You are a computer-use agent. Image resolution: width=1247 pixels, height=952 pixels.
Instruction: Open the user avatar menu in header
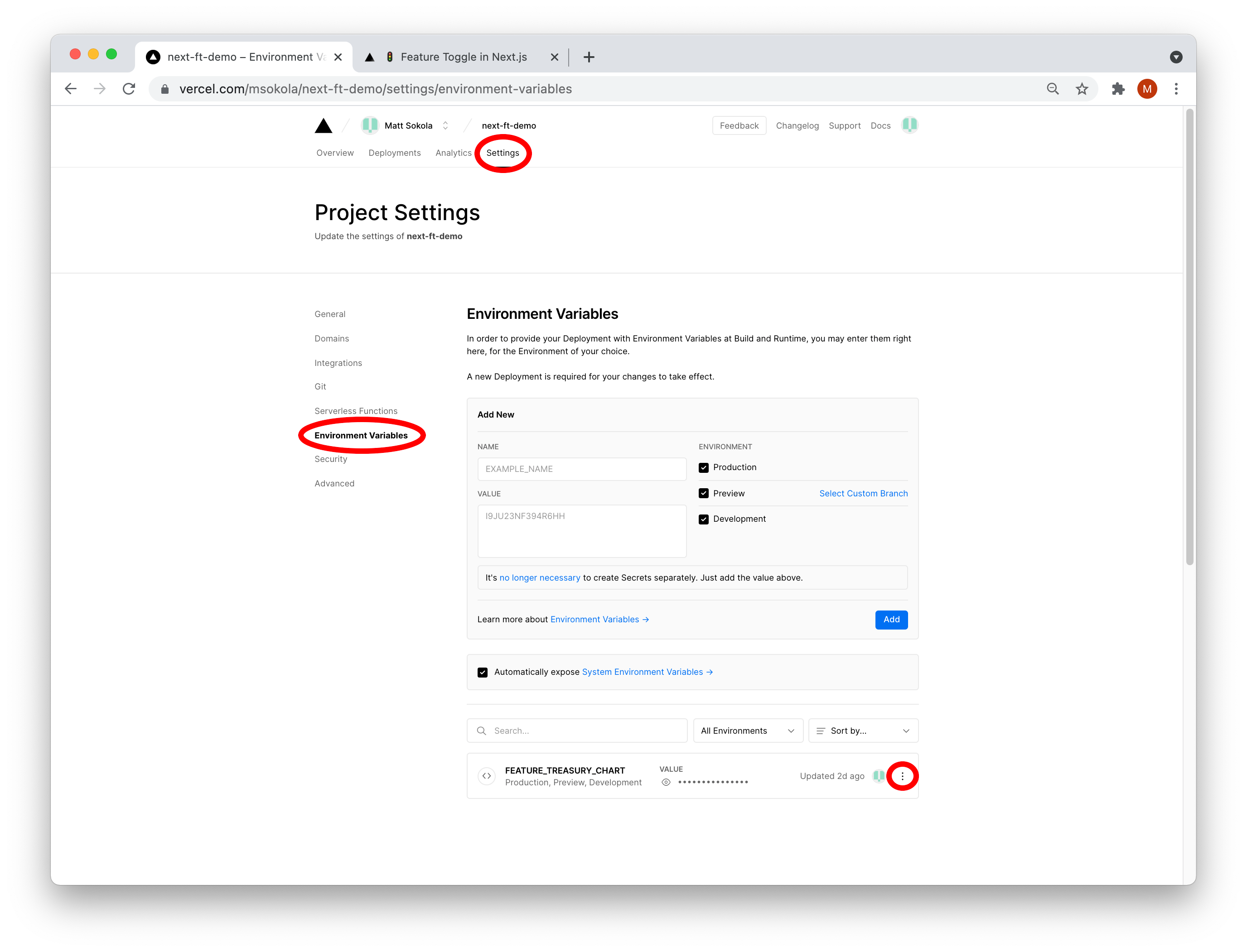point(910,125)
